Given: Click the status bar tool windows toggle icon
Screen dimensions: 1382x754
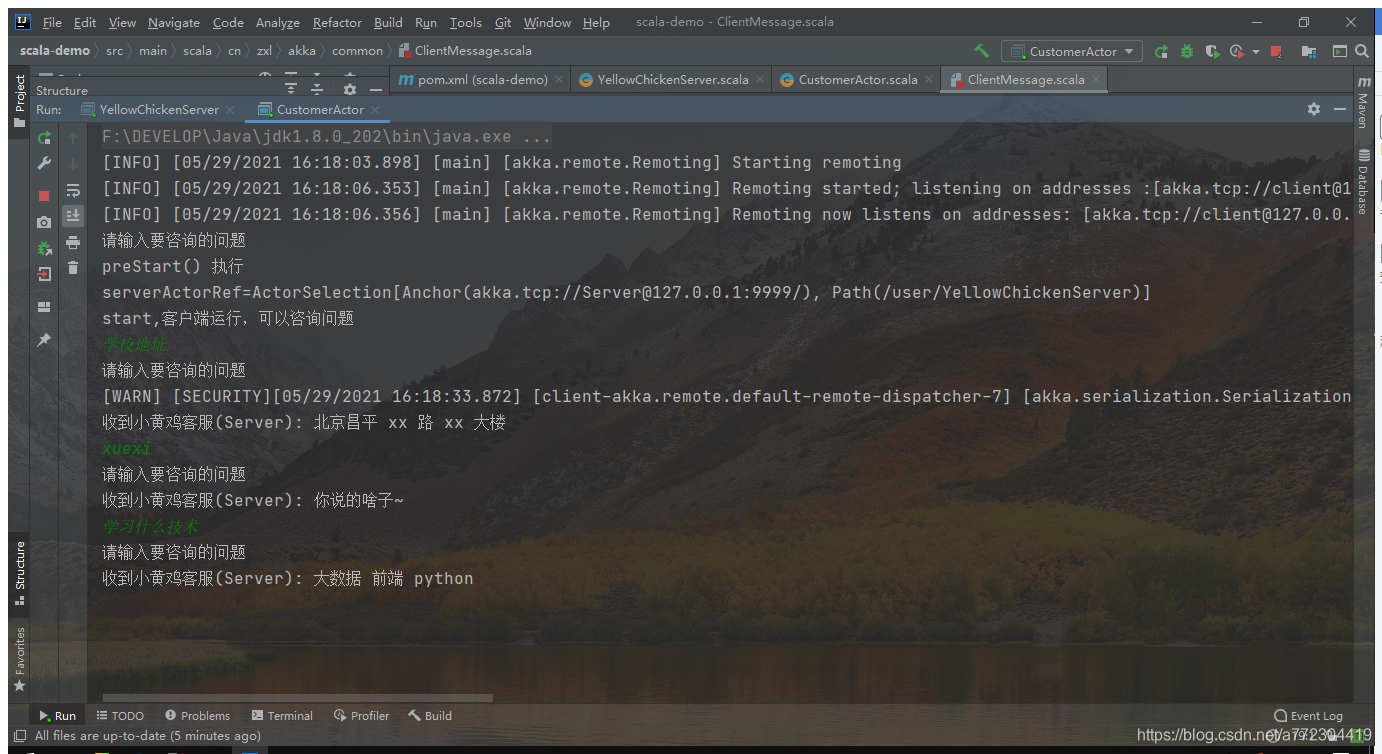Looking at the screenshot, I should [x=20, y=736].
